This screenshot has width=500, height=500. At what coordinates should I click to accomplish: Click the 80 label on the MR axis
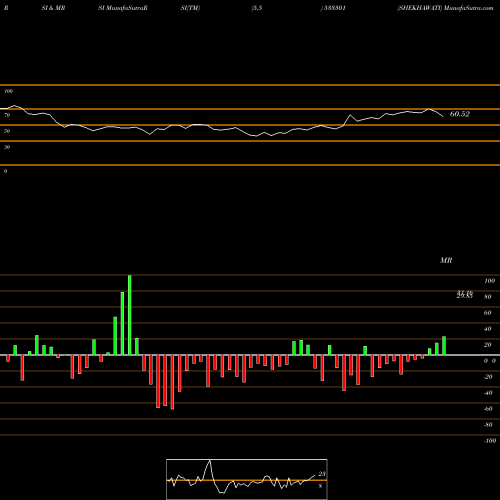click(488, 297)
